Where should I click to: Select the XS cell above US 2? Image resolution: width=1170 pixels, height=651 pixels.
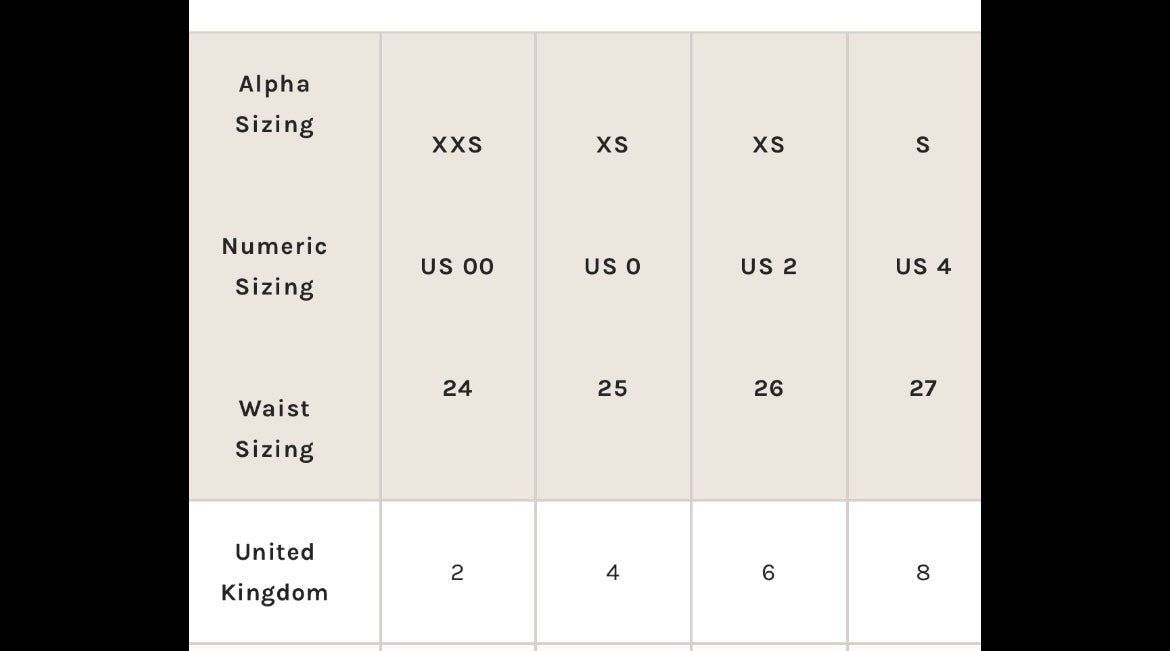pos(768,145)
